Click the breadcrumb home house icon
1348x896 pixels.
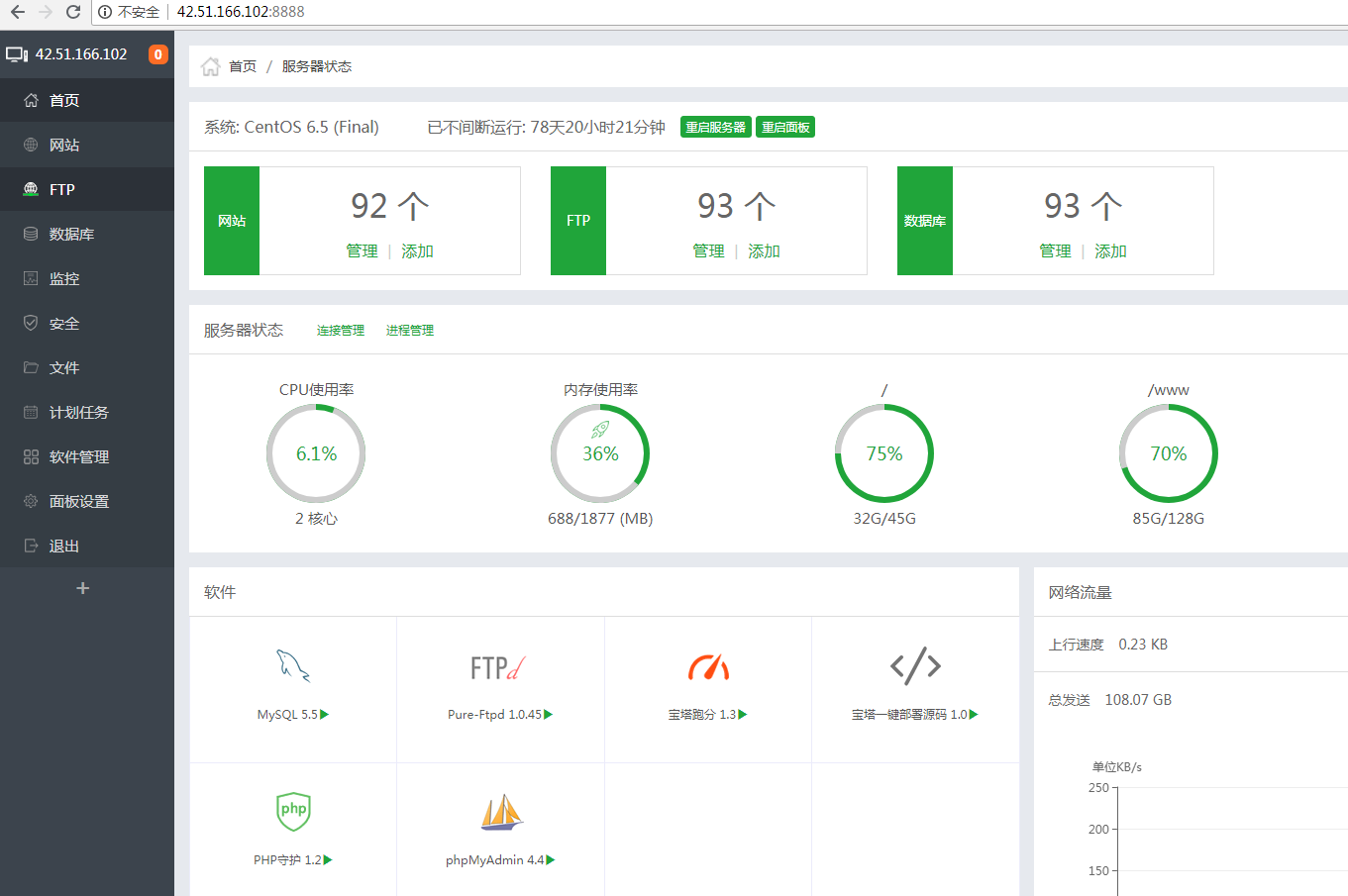tap(211, 66)
